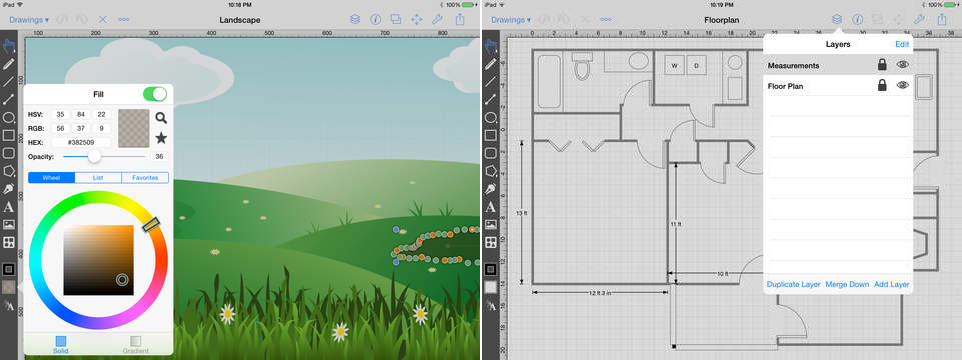The height and width of the screenshot is (360, 962).
Task: Open the layers icon in Landscape window
Action: point(355,20)
